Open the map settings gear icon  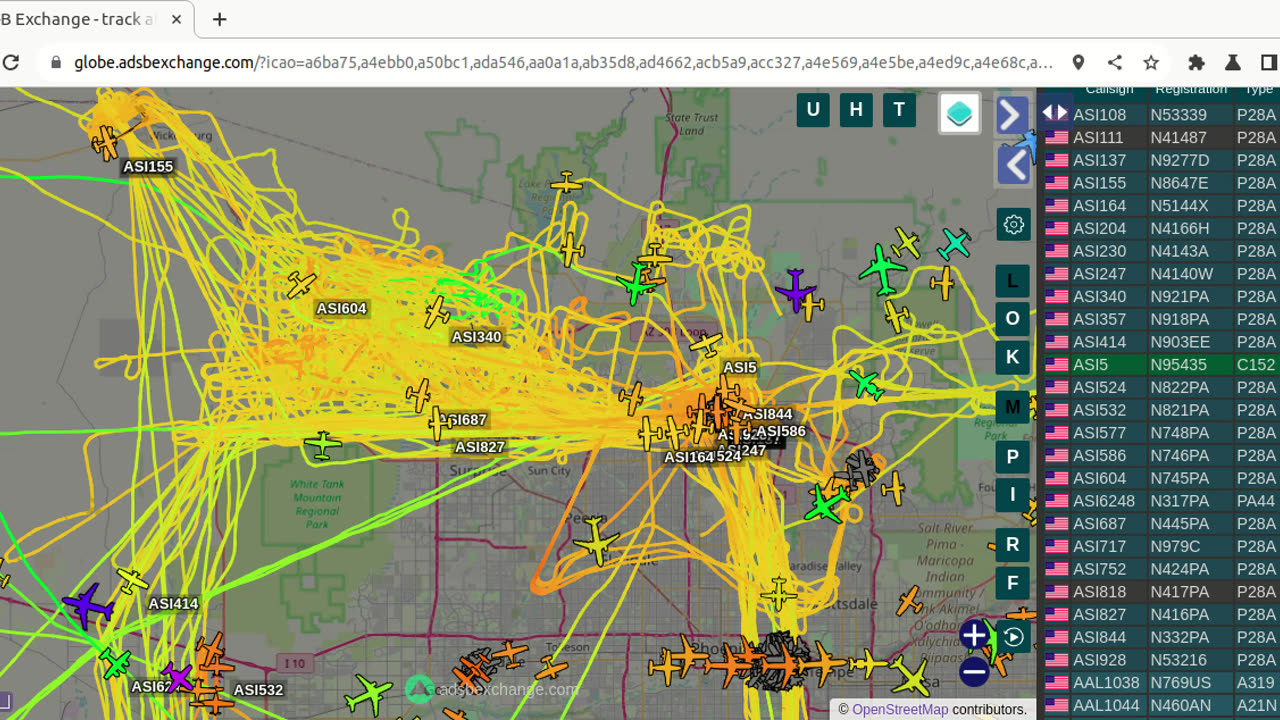click(x=1013, y=225)
